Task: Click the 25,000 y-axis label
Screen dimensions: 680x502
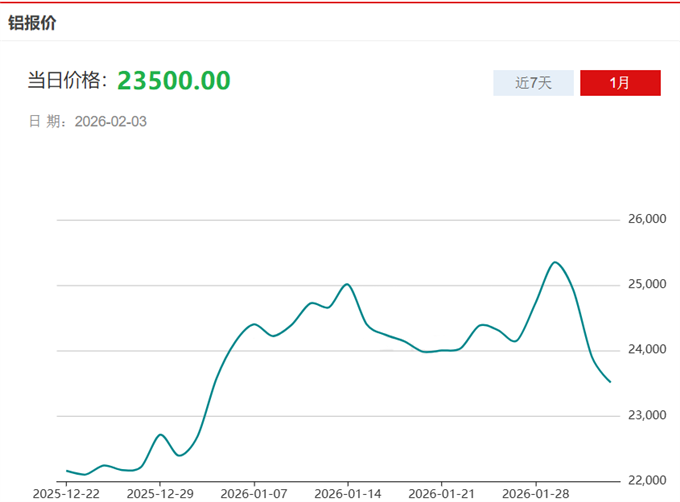Action: tap(647, 285)
